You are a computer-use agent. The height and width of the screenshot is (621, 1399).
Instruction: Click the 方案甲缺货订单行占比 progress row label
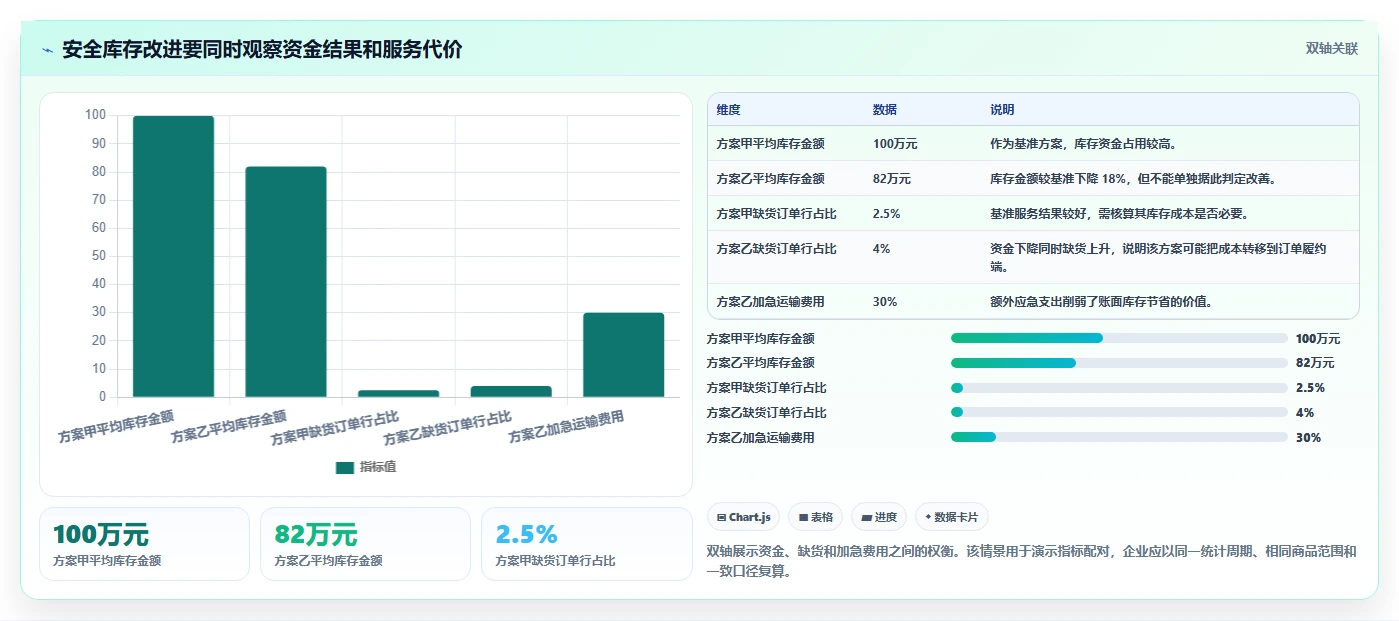(x=767, y=388)
